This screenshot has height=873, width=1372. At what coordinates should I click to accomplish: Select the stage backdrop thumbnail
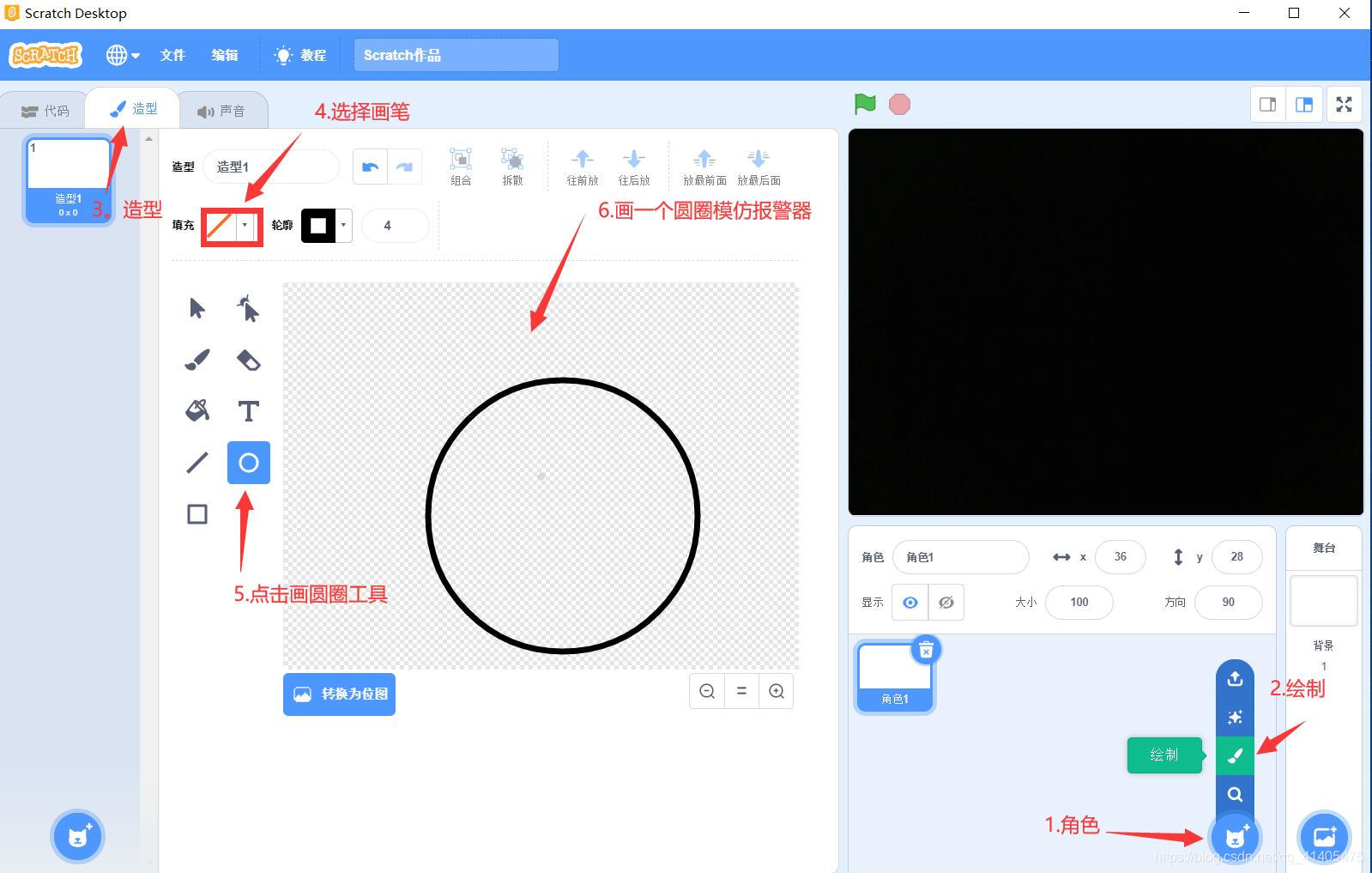point(1323,600)
